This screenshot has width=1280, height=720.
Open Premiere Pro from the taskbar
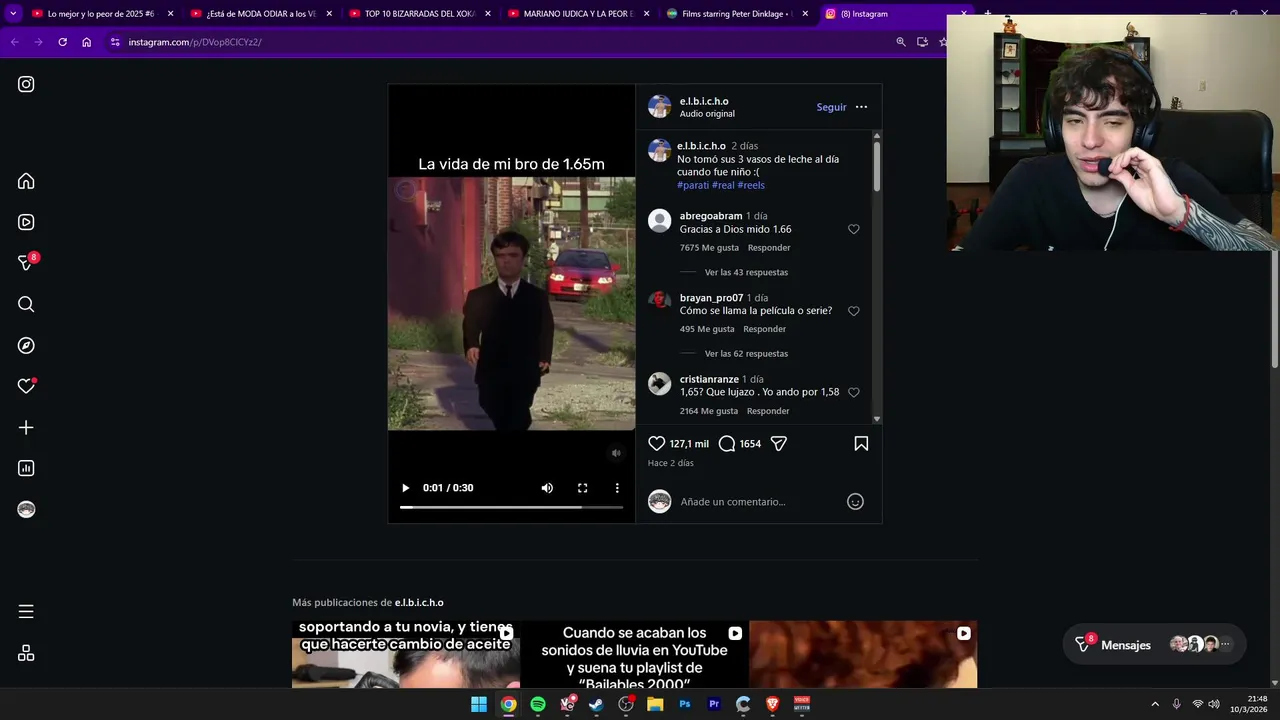pyautogui.click(x=714, y=704)
